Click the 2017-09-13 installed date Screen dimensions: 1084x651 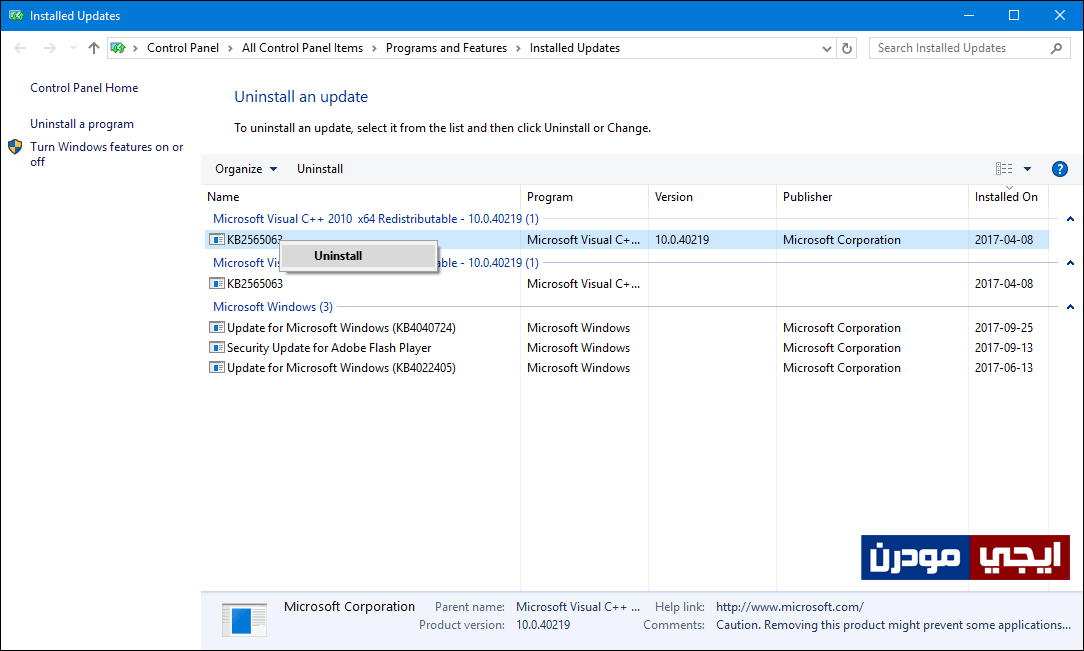pyautogui.click(x=1004, y=348)
